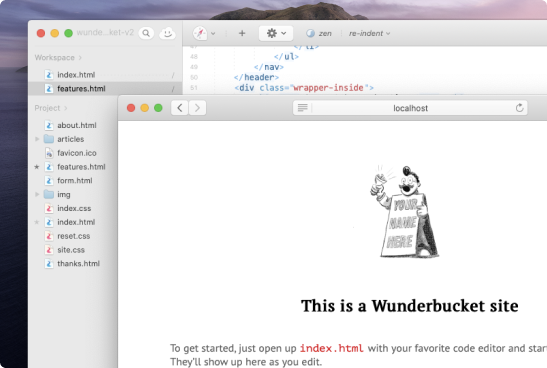Click the red index.html text on the page

tap(331, 348)
